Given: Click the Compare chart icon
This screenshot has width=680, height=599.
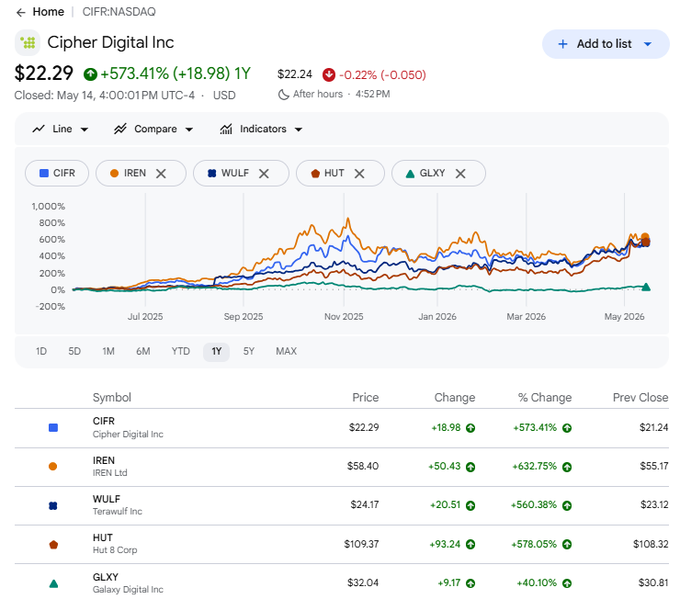Looking at the screenshot, I should click(120, 129).
